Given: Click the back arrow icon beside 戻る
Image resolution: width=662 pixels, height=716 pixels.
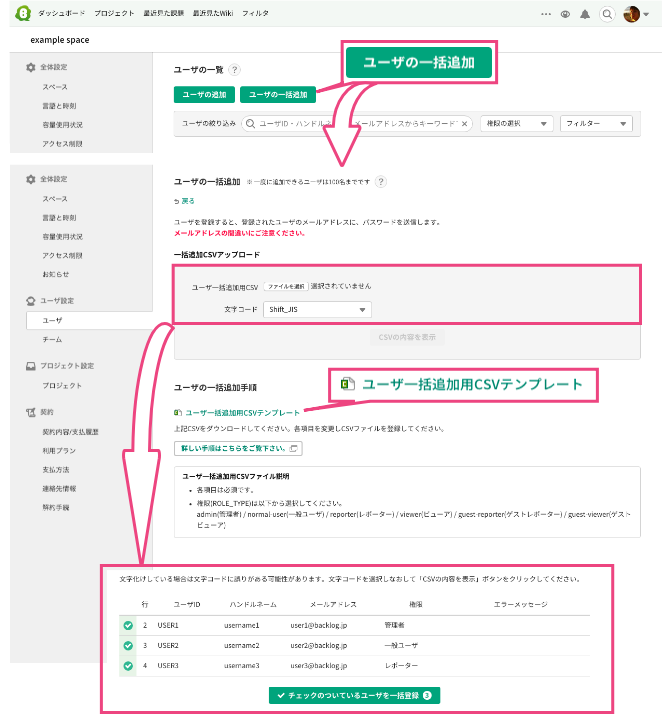Looking at the screenshot, I should click(177, 201).
